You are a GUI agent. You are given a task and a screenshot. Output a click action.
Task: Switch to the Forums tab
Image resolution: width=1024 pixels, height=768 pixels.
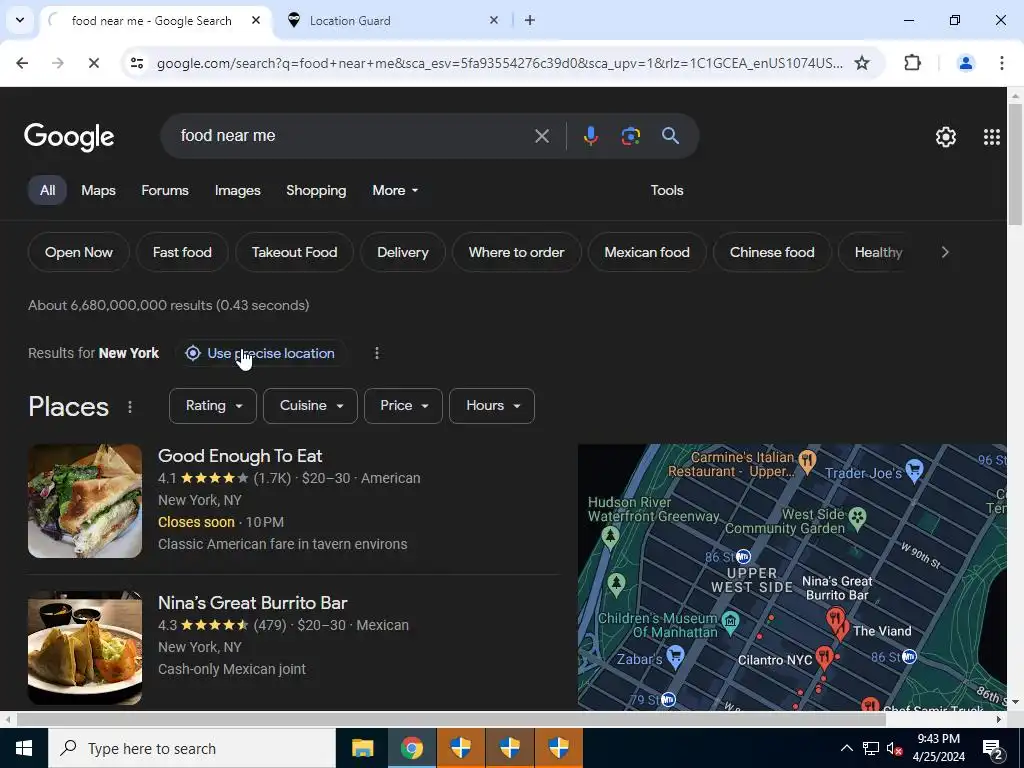click(x=165, y=190)
